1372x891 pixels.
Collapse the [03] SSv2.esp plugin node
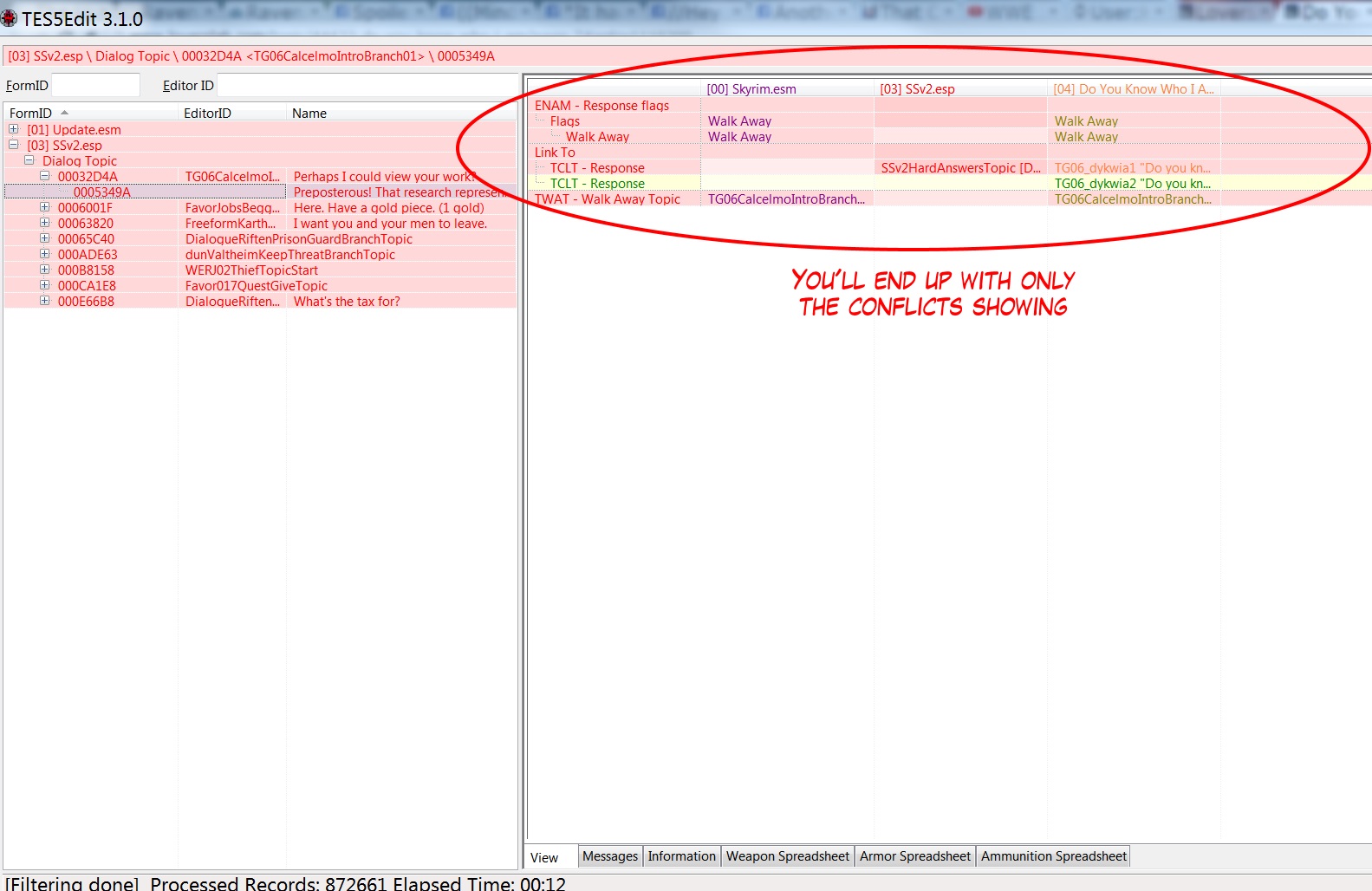coord(14,145)
